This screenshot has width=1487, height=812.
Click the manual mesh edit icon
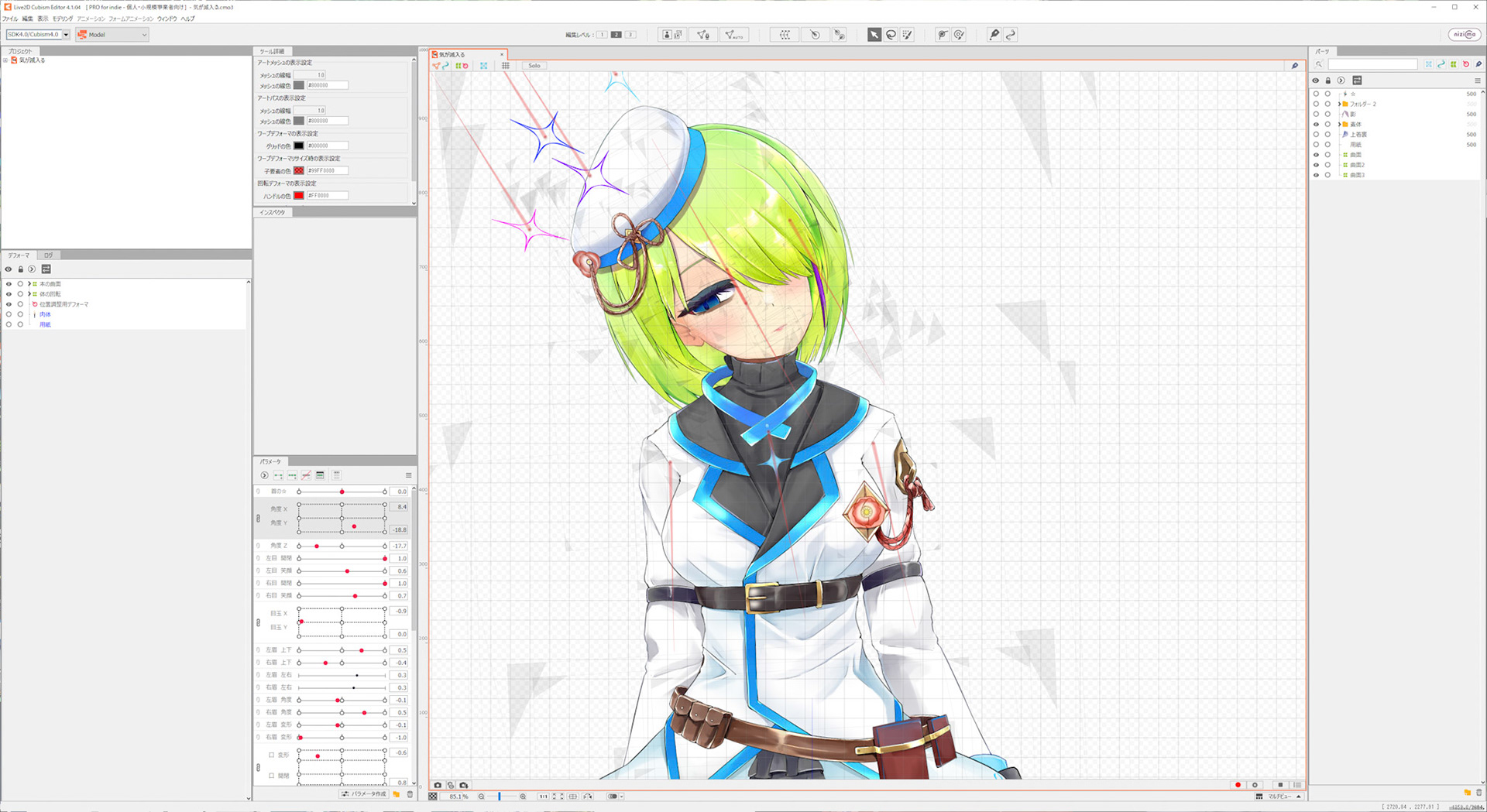[x=702, y=35]
